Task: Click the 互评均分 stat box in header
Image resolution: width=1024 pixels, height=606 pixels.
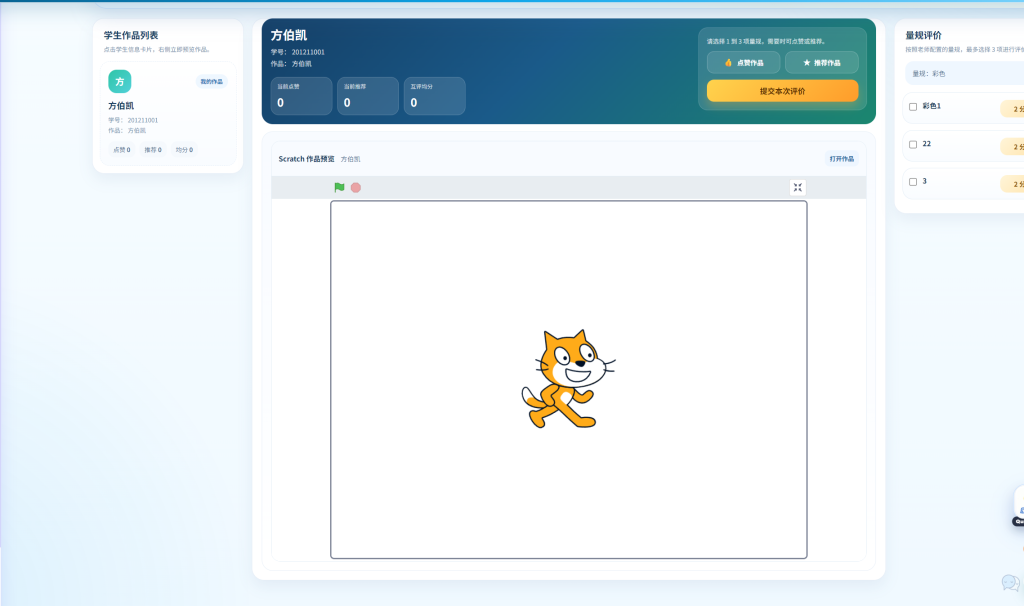Action: point(434,96)
